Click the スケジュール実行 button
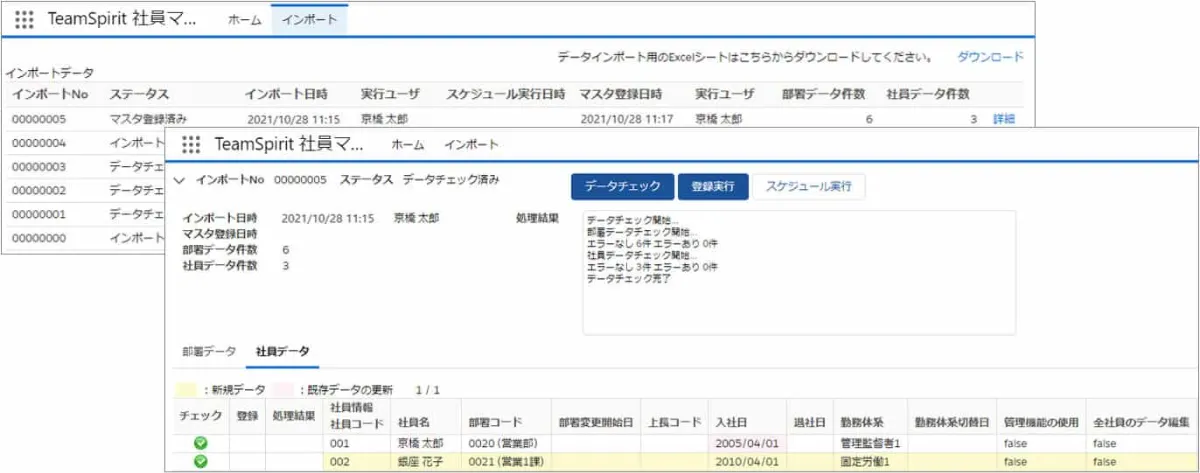The width and height of the screenshot is (1200, 473). 809,187
